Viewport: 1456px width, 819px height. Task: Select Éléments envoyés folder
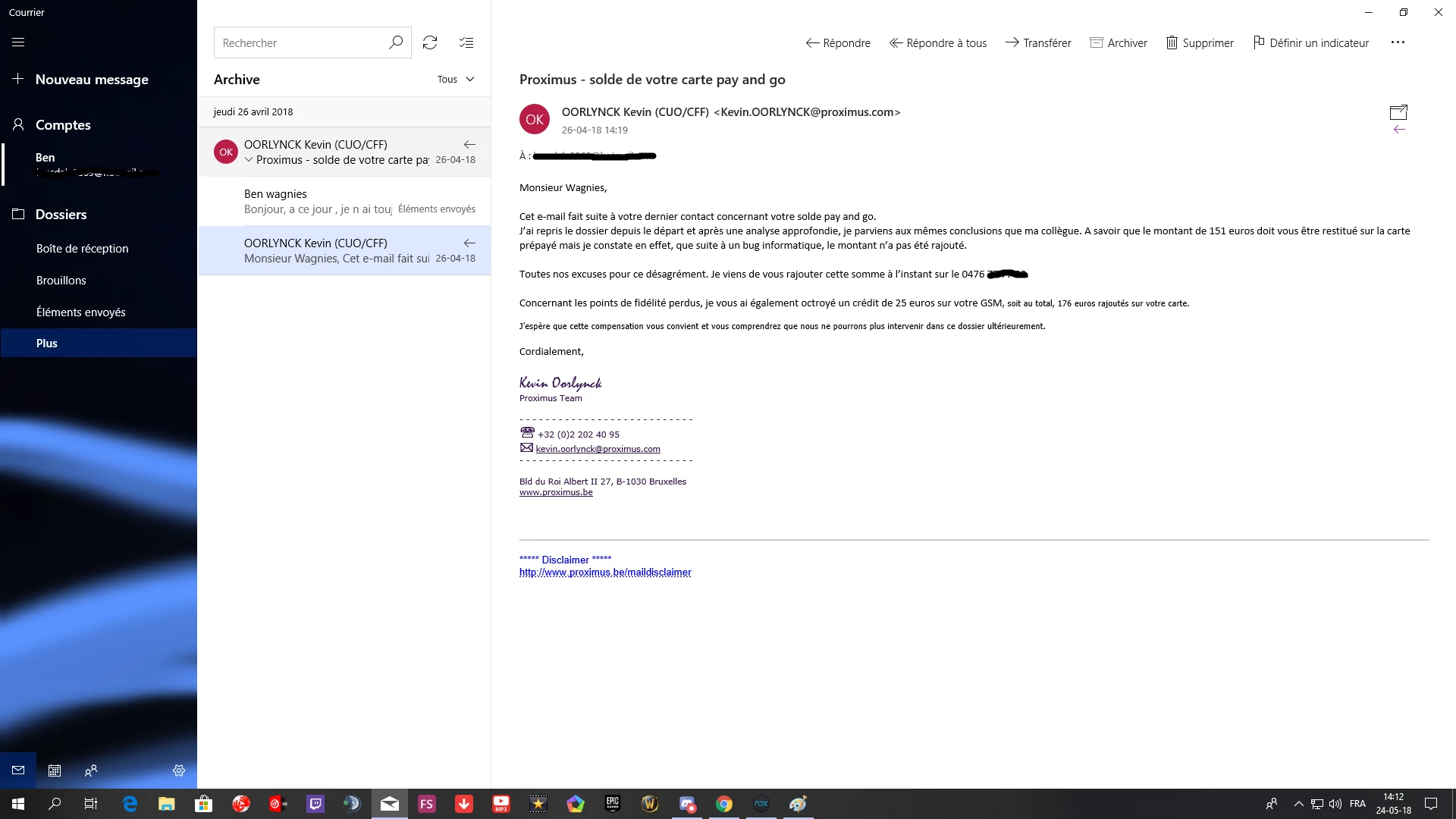[x=80, y=312]
